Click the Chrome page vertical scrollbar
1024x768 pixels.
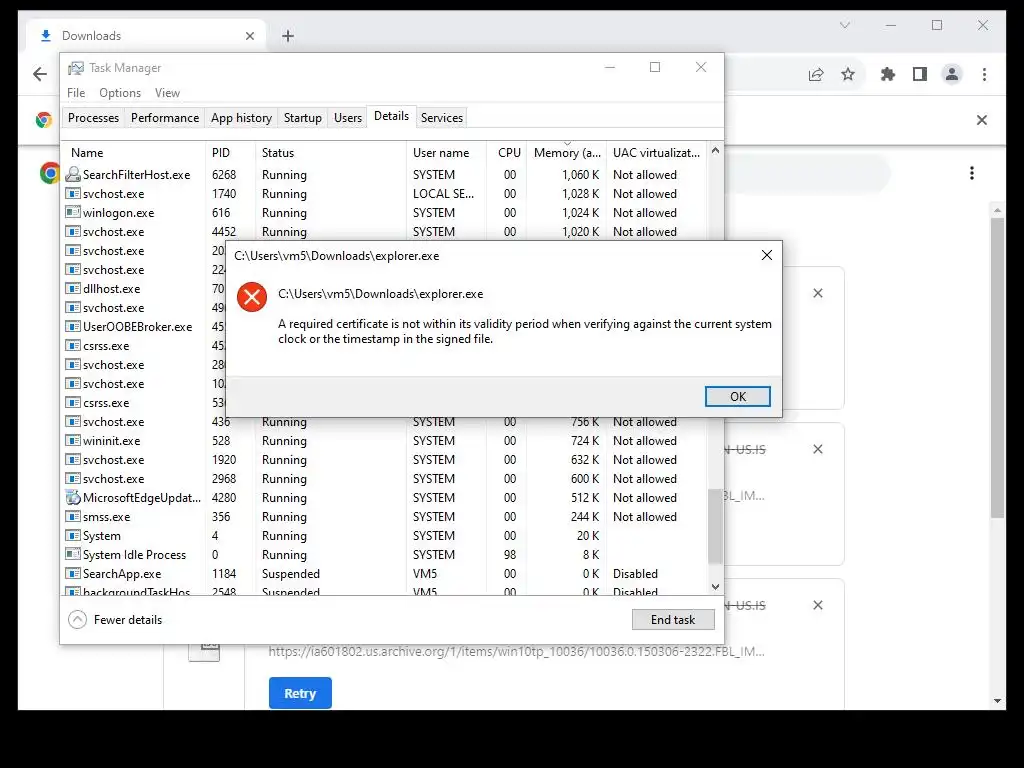pos(997,368)
